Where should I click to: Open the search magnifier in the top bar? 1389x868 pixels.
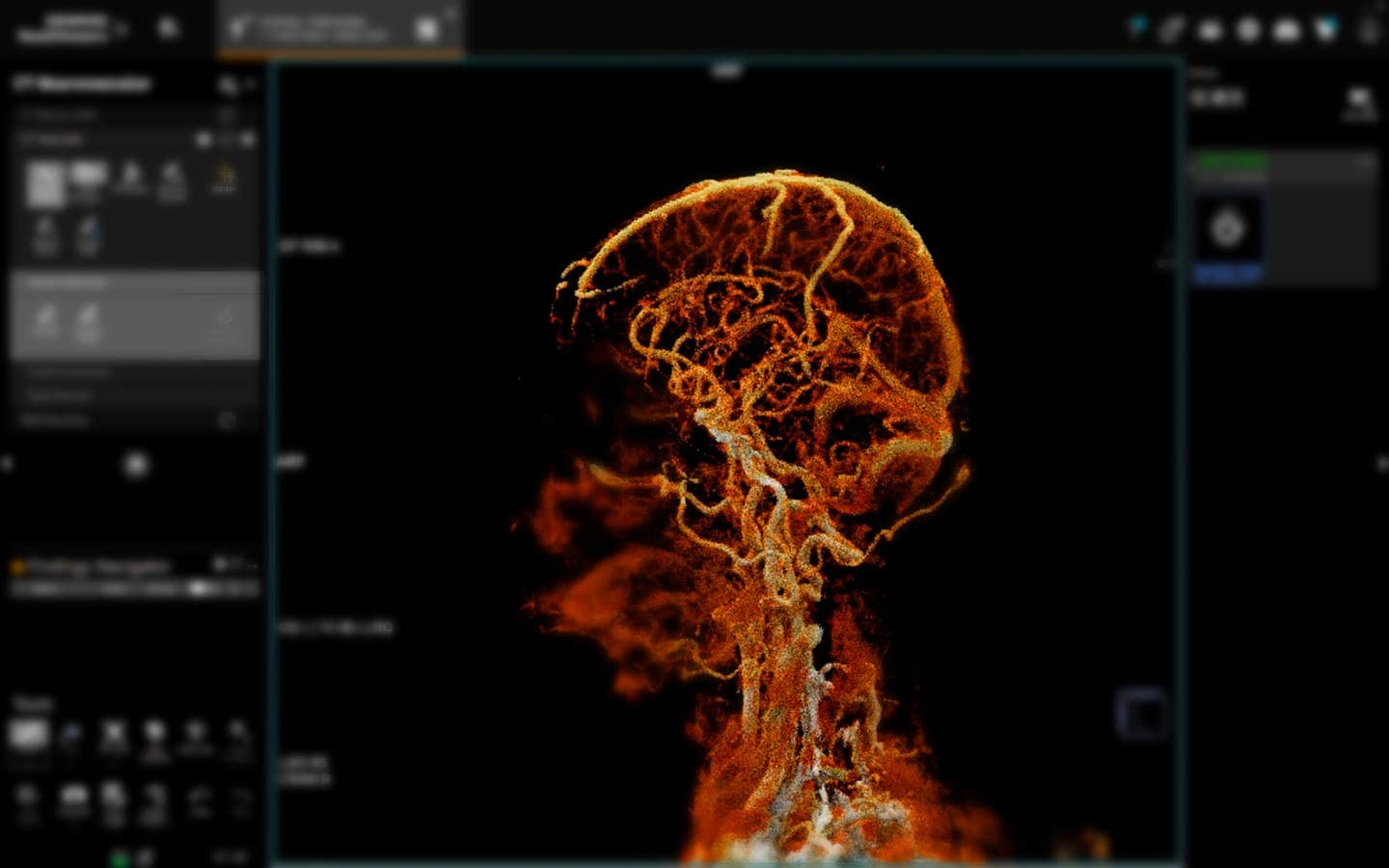coord(169,28)
